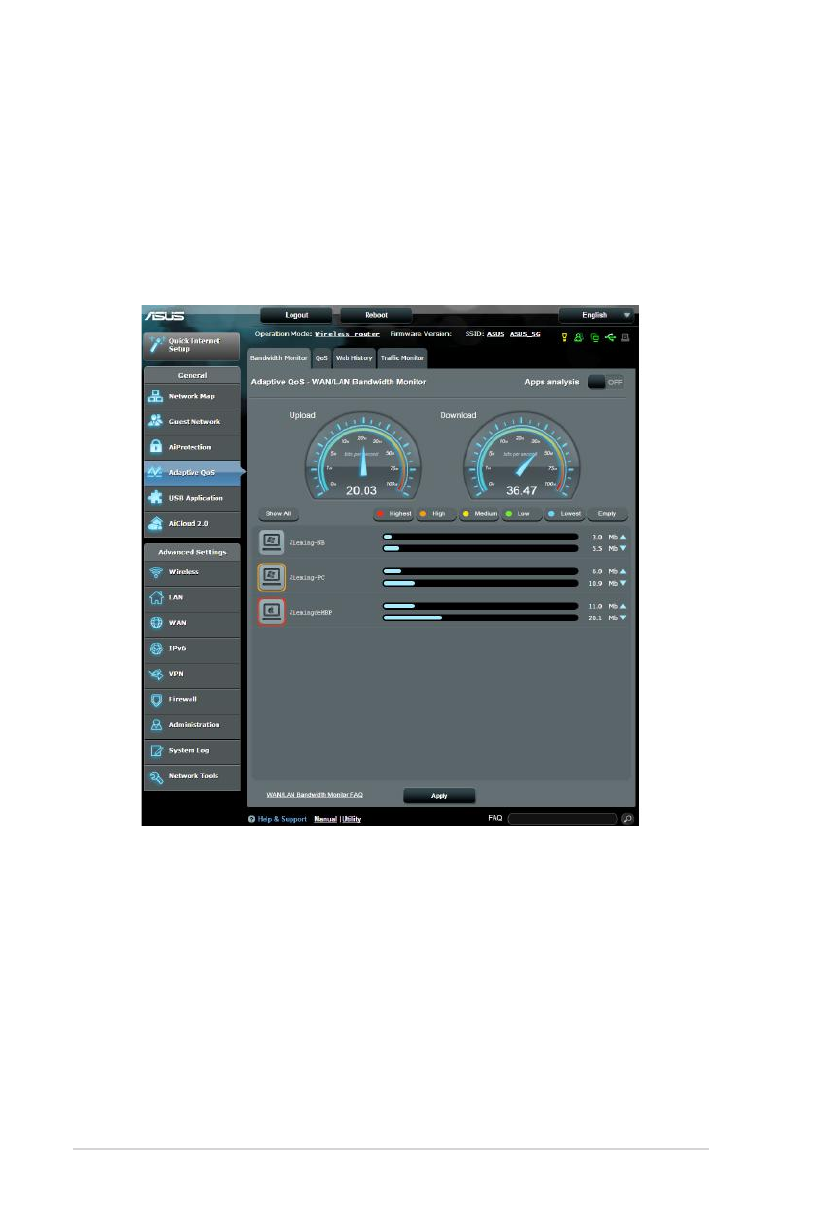The width and height of the screenshot is (828, 1230).
Task: Open the Firewall shield icon
Action: tap(156, 699)
